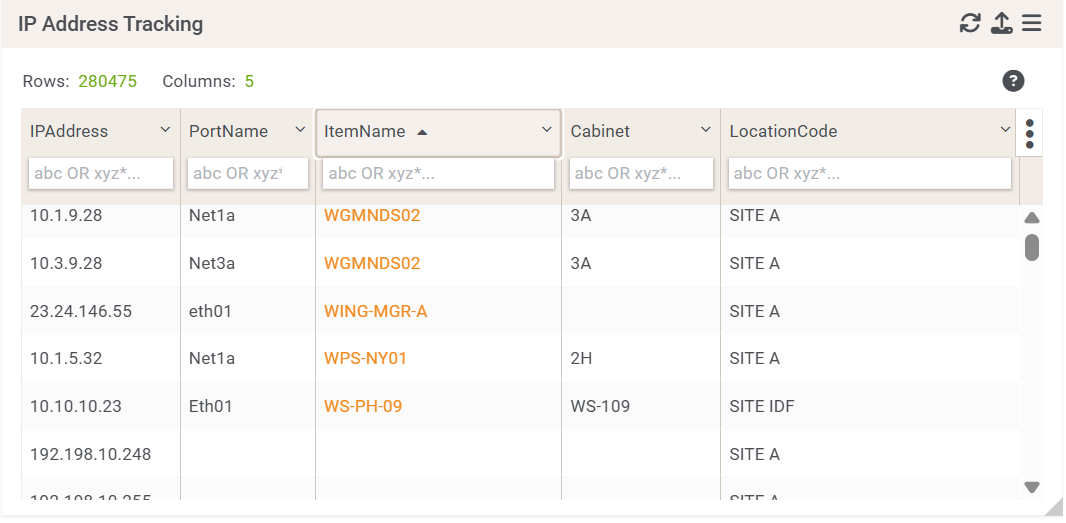Open the Cabinet column dropdown chevron
This screenshot has width=1066, height=523.
tap(705, 131)
